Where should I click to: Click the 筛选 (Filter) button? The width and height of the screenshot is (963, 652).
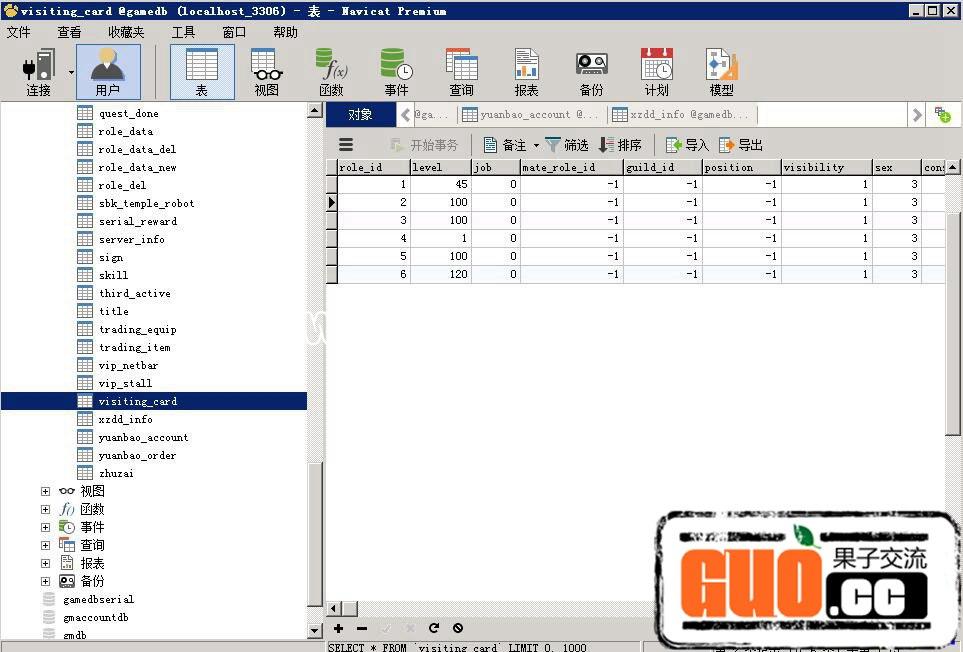[566, 145]
